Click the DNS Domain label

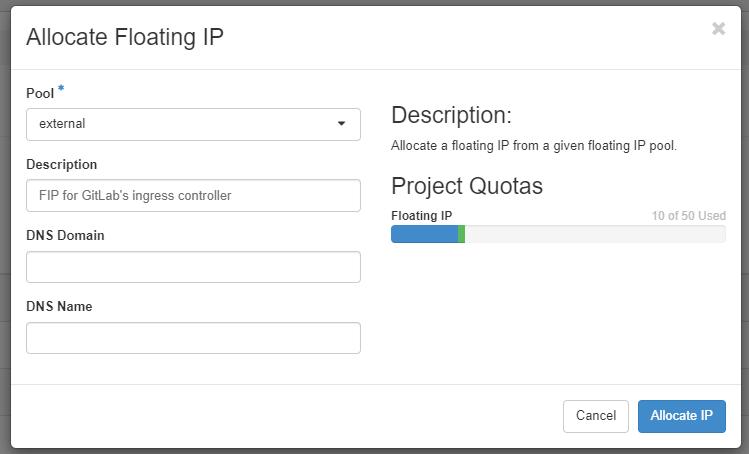pos(65,235)
